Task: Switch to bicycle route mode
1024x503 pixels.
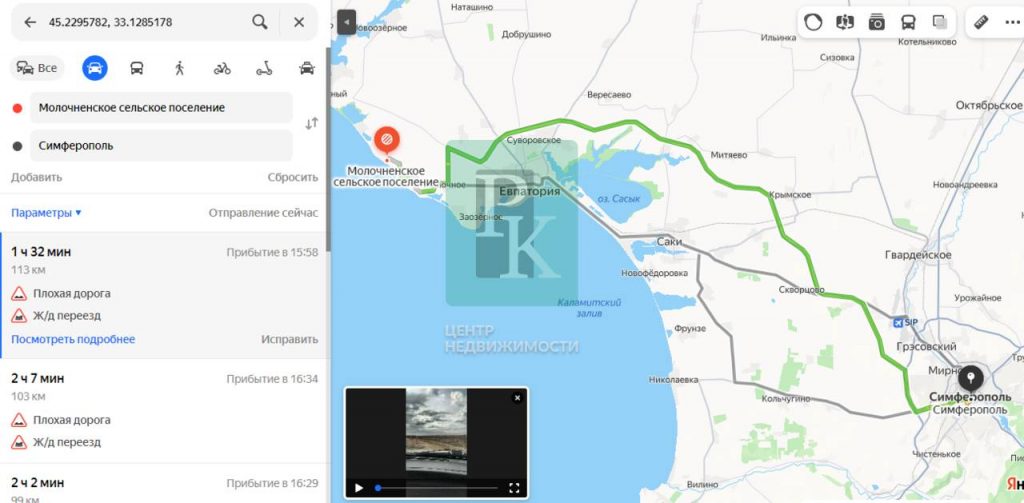Action: 222,68
